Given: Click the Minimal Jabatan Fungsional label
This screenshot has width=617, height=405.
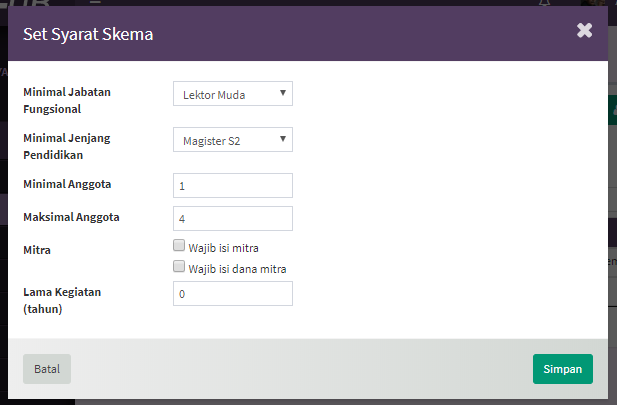Looking at the screenshot, I should pyautogui.click(x=67, y=100).
